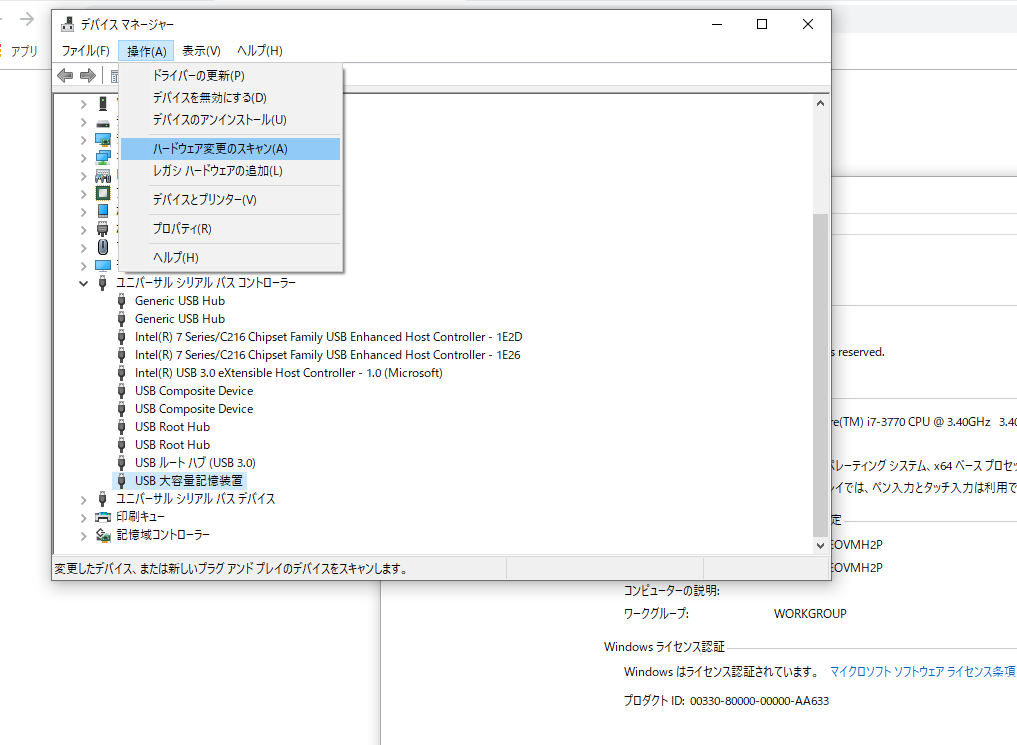Click the Device Manager icon in the title bar
This screenshot has height=745, width=1017.
pos(66,23)
